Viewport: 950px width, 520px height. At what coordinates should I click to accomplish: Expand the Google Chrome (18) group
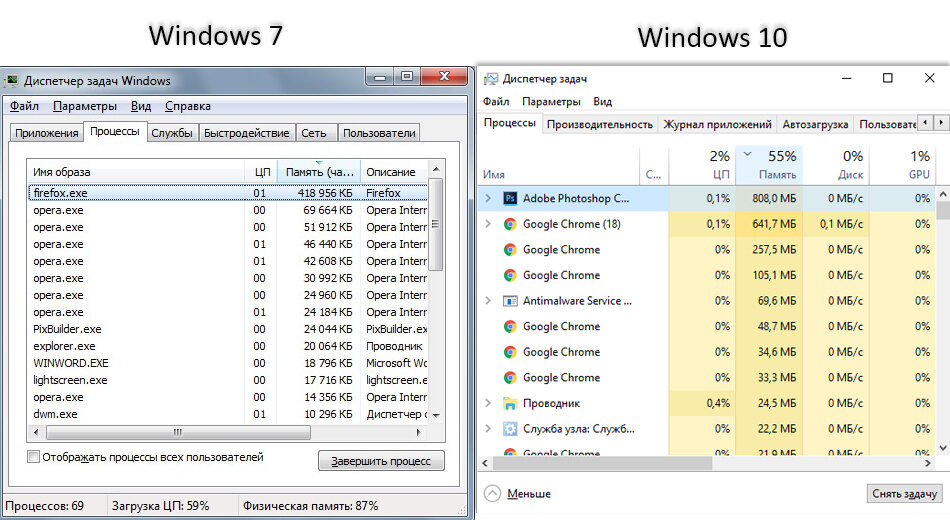pyautogui.click(x=488, y=224)
